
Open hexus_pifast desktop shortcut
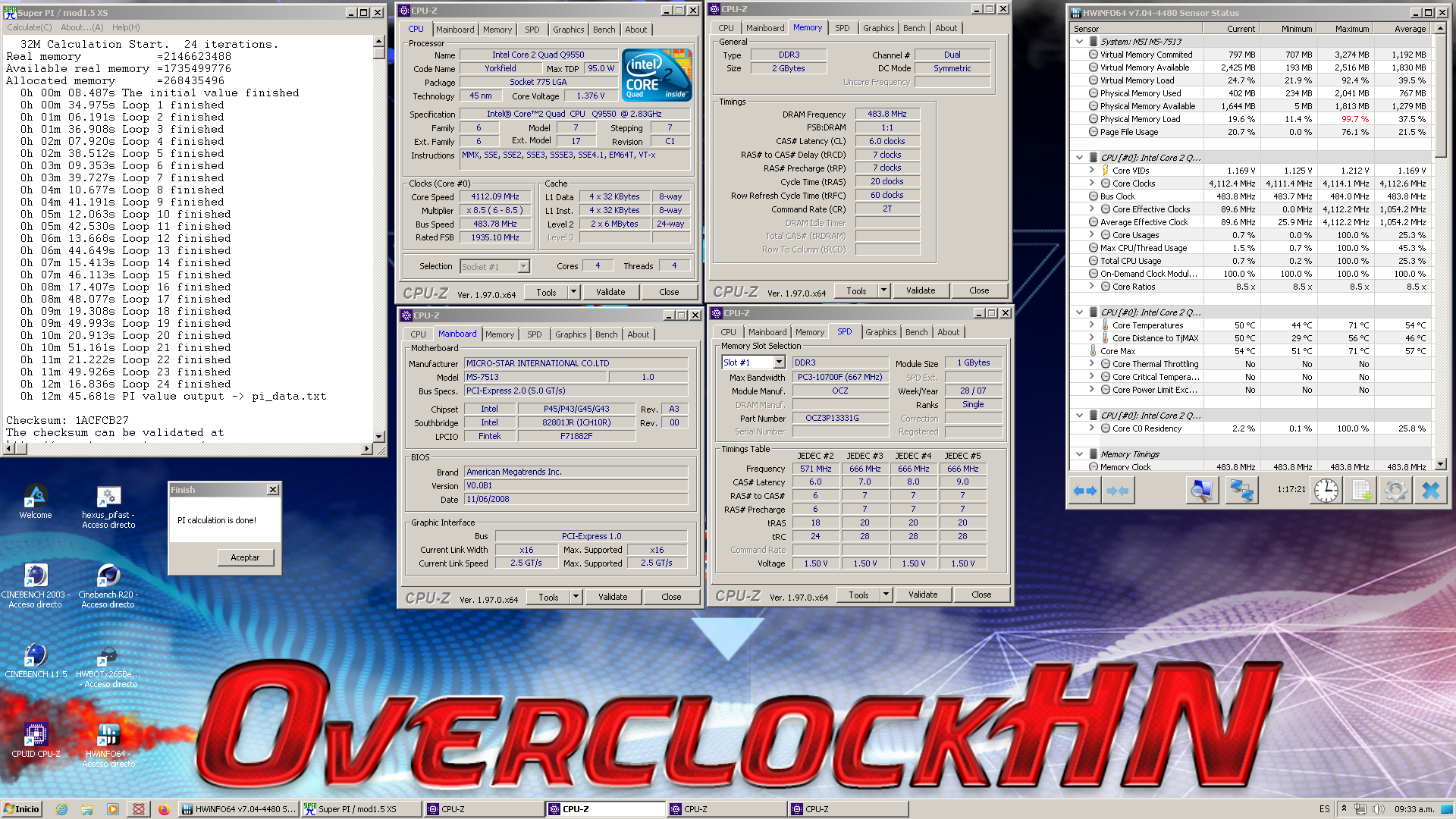pyautogui.click(x=108, y=507)
